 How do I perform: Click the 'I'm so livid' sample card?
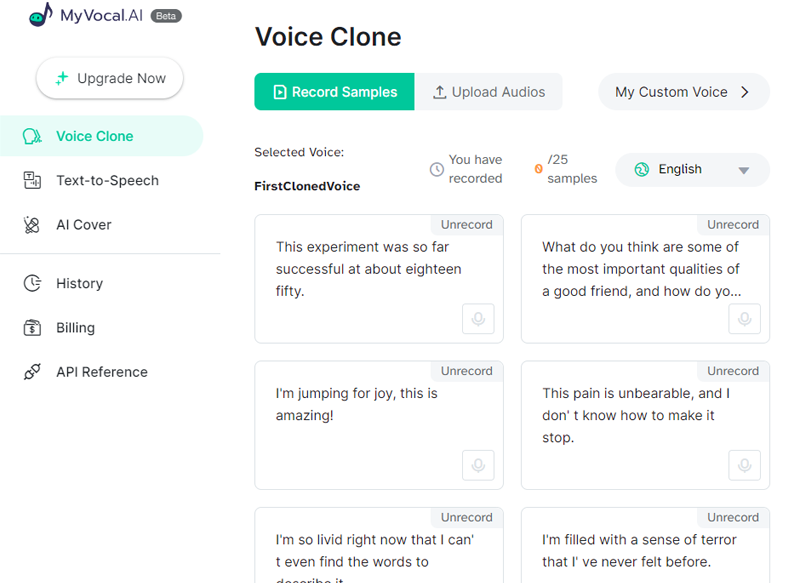tap(379, 548)
